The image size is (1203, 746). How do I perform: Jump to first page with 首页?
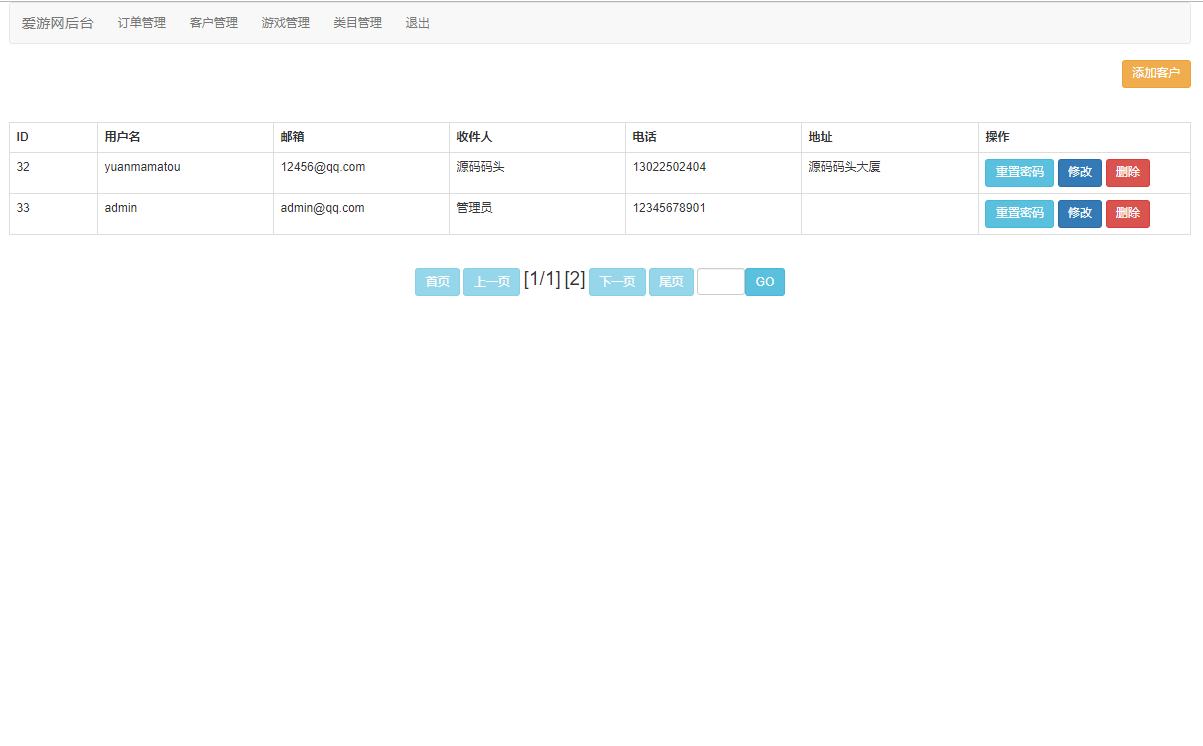(437, 282)
